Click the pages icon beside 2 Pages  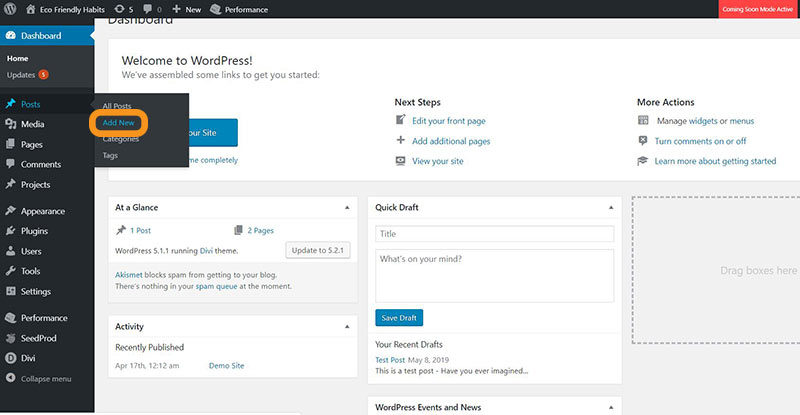point(238,230)
